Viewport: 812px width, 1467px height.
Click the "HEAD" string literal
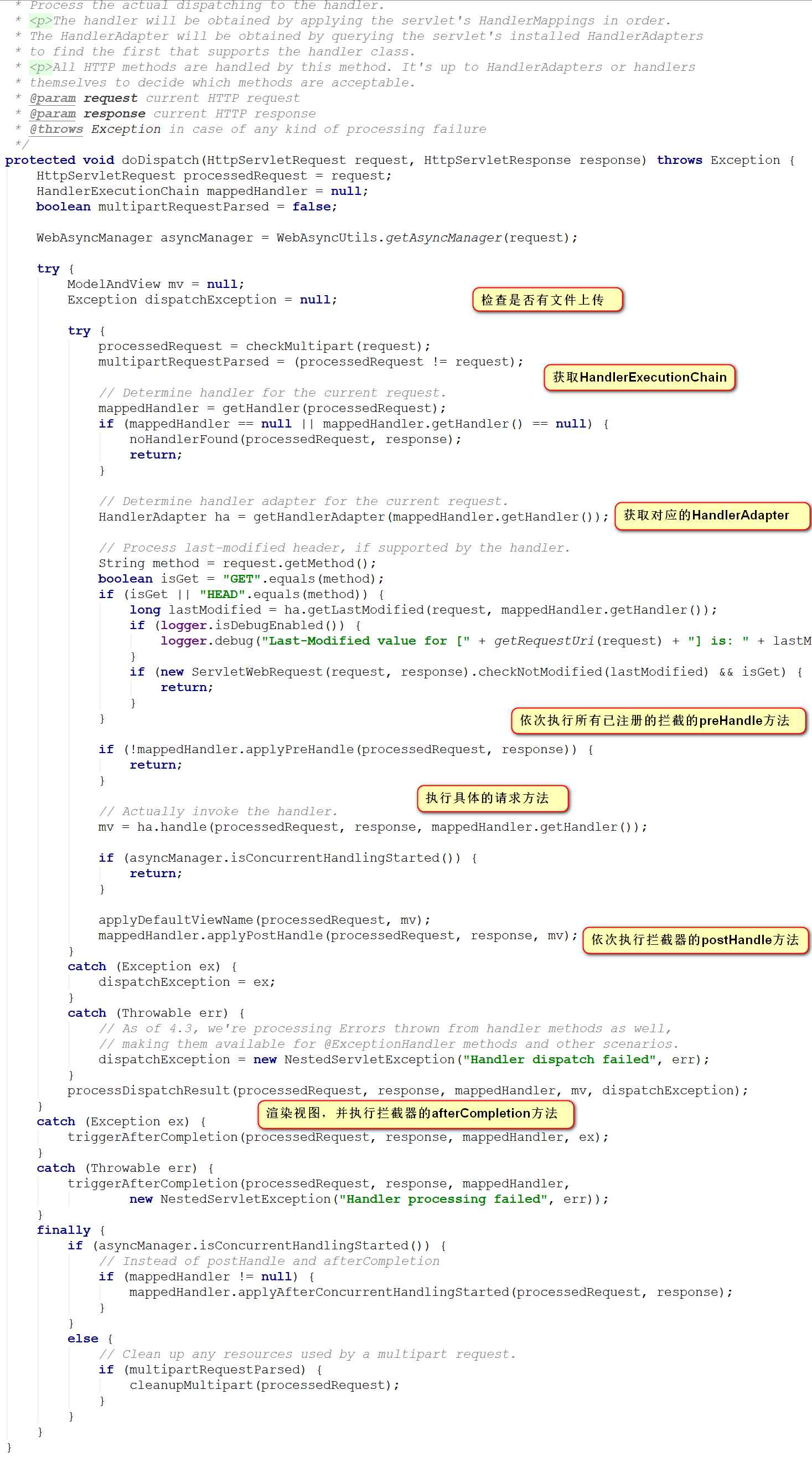click(x=222, y=594)
